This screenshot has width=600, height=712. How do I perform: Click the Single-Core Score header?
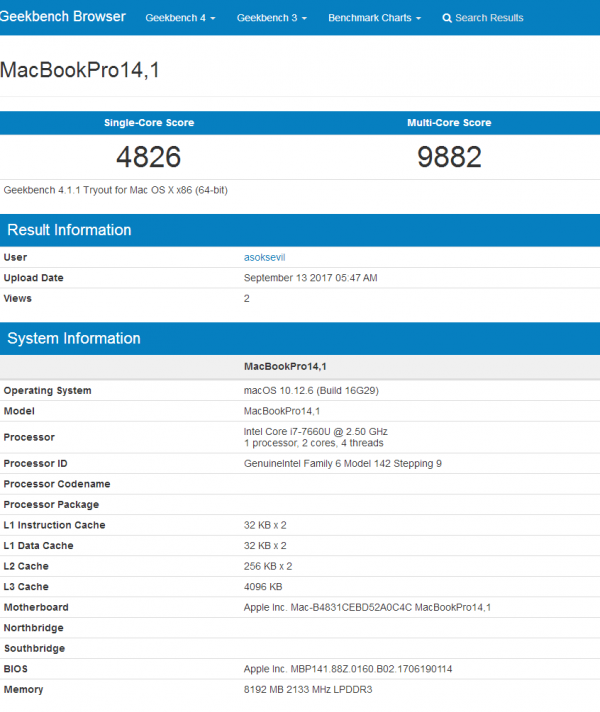149,123
